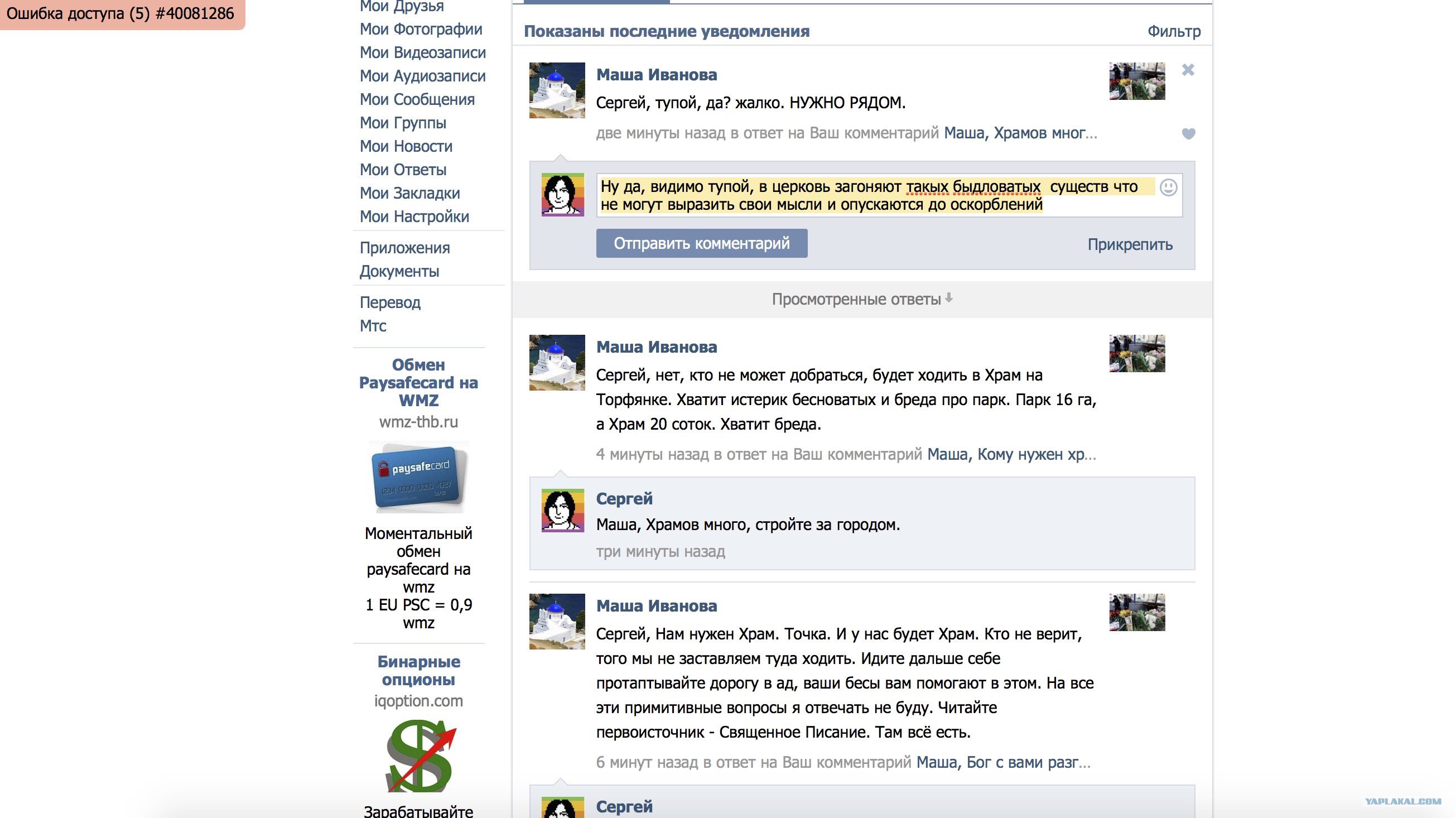This screenshot has width=1456, height=818.
Task: Open Мои Новости feed
Action: pyautogui.click(x=406, y=146)
